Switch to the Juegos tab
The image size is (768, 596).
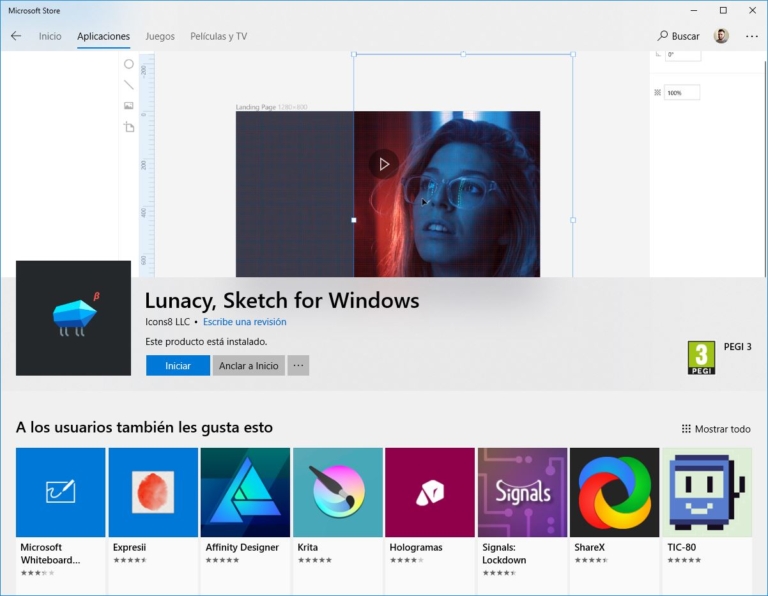point(160,36)
